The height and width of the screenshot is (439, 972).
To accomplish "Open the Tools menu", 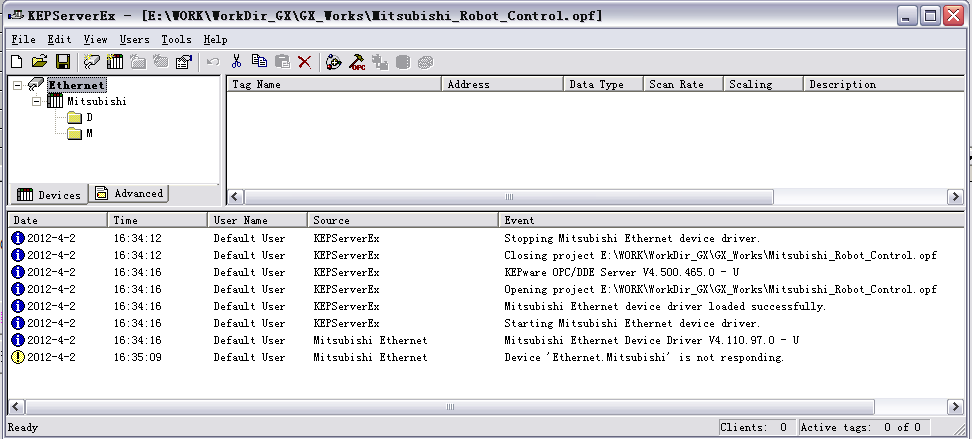I will click(176, 39).
